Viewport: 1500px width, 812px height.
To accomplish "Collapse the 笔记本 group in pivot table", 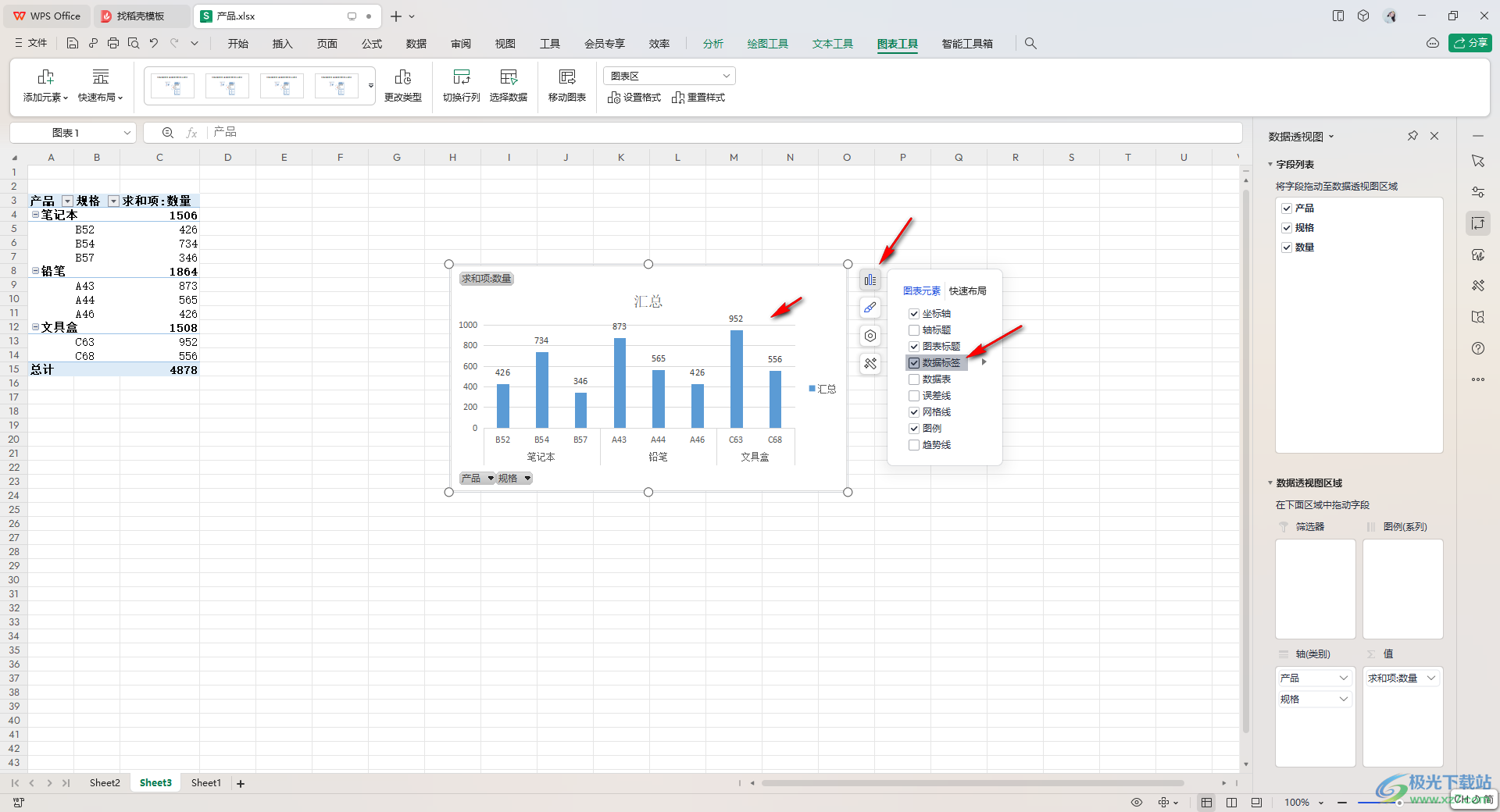I will click(35, 215).
